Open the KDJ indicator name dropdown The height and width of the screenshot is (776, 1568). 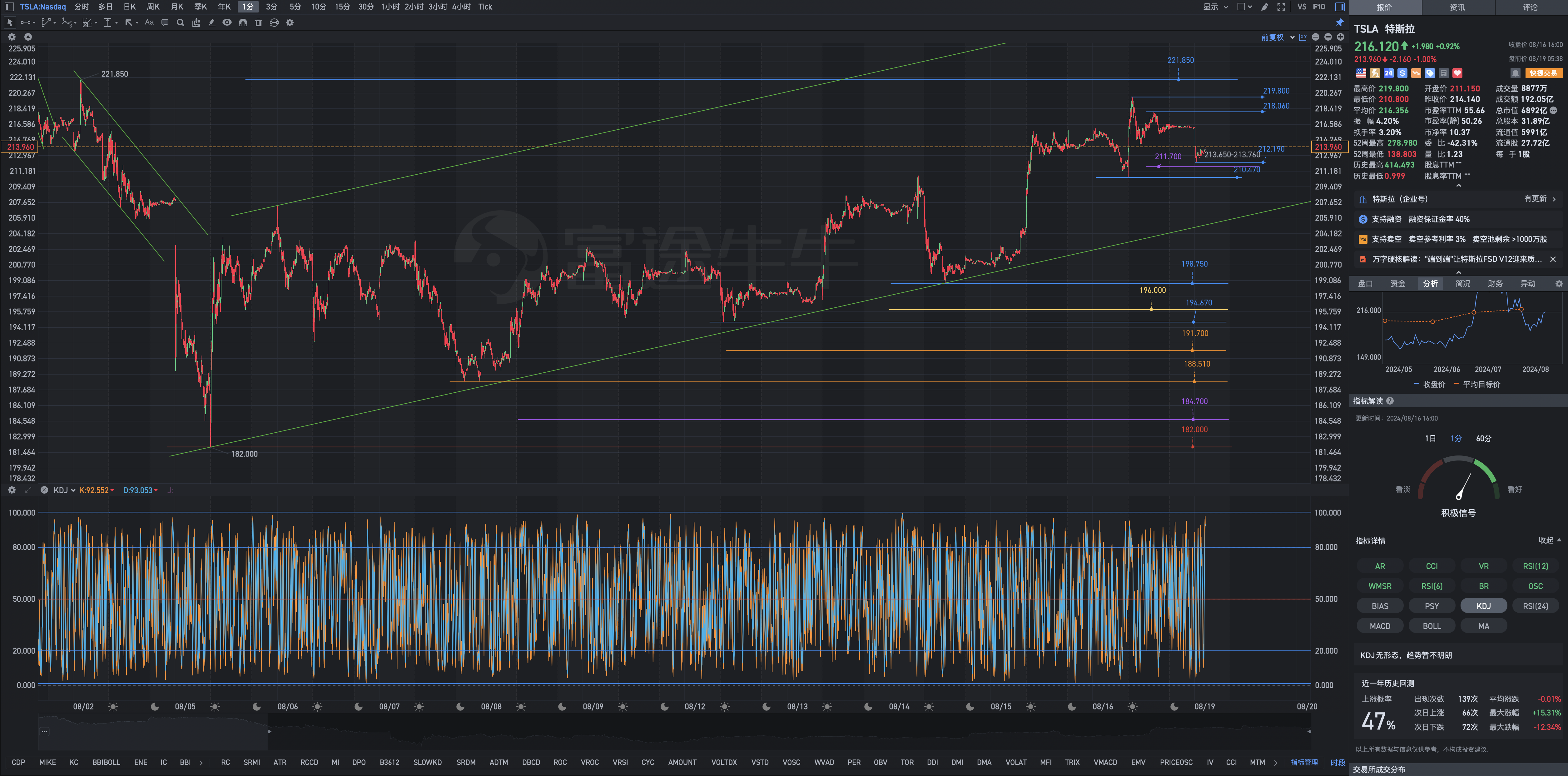[64, 490]
